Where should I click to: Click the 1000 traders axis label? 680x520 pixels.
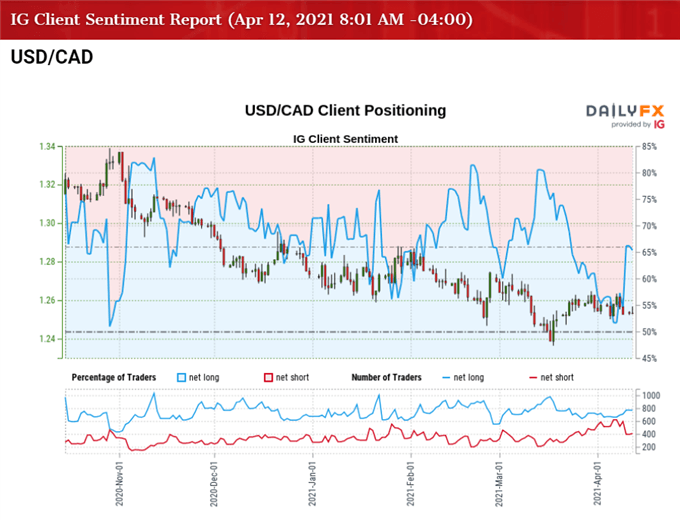tap(651, 396)
